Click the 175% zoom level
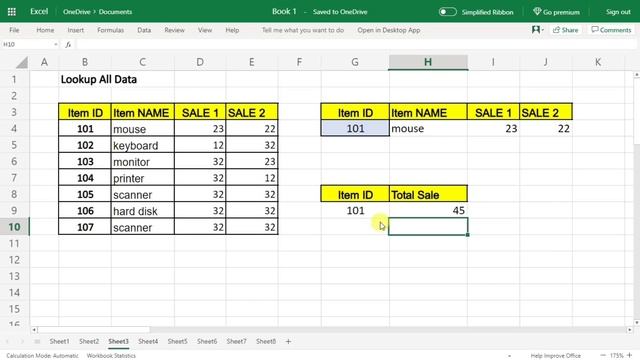The height and width of the screenshot is (360, 640). point(617,356)
